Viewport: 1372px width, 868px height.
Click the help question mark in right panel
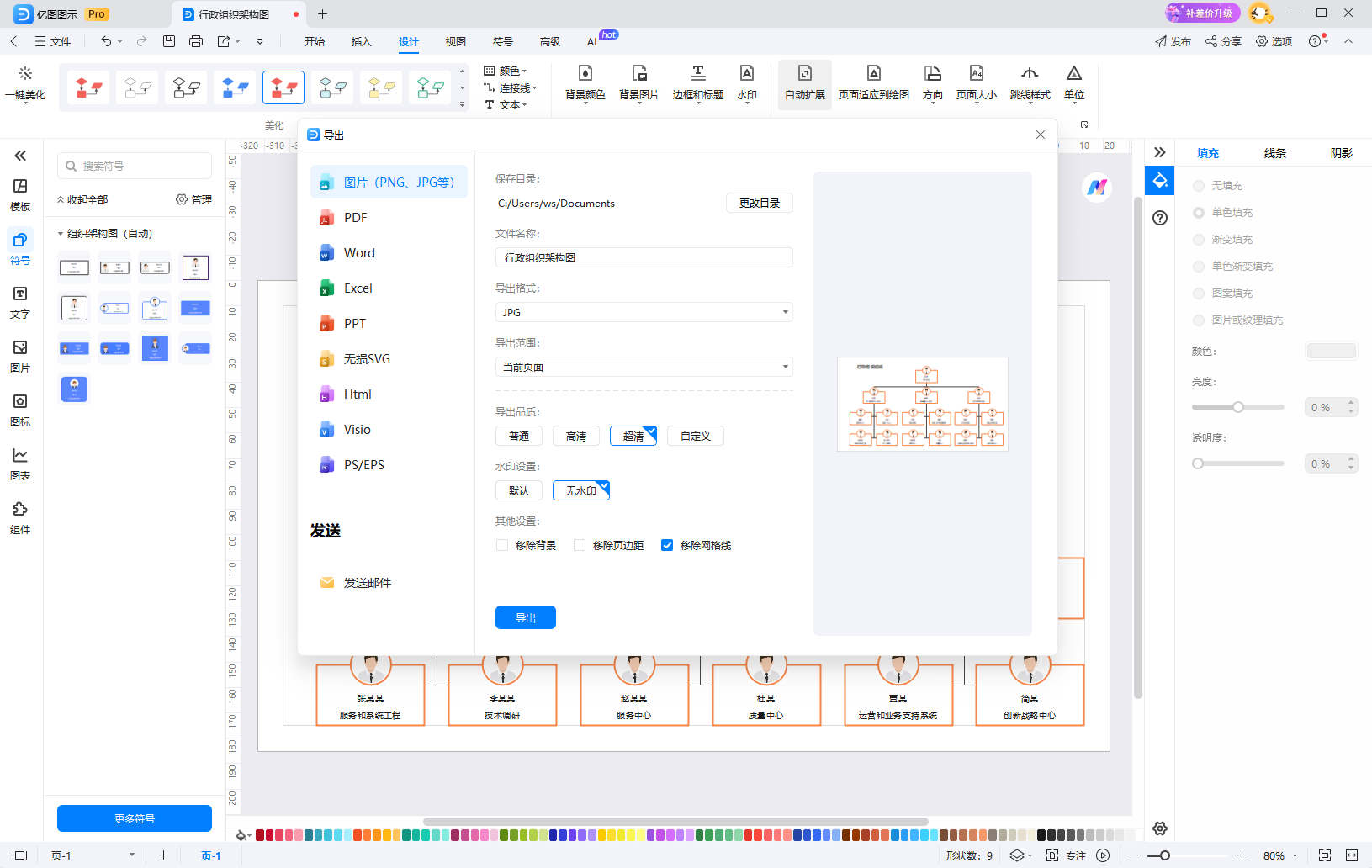pyautogui.click(x=1160, y=218)
